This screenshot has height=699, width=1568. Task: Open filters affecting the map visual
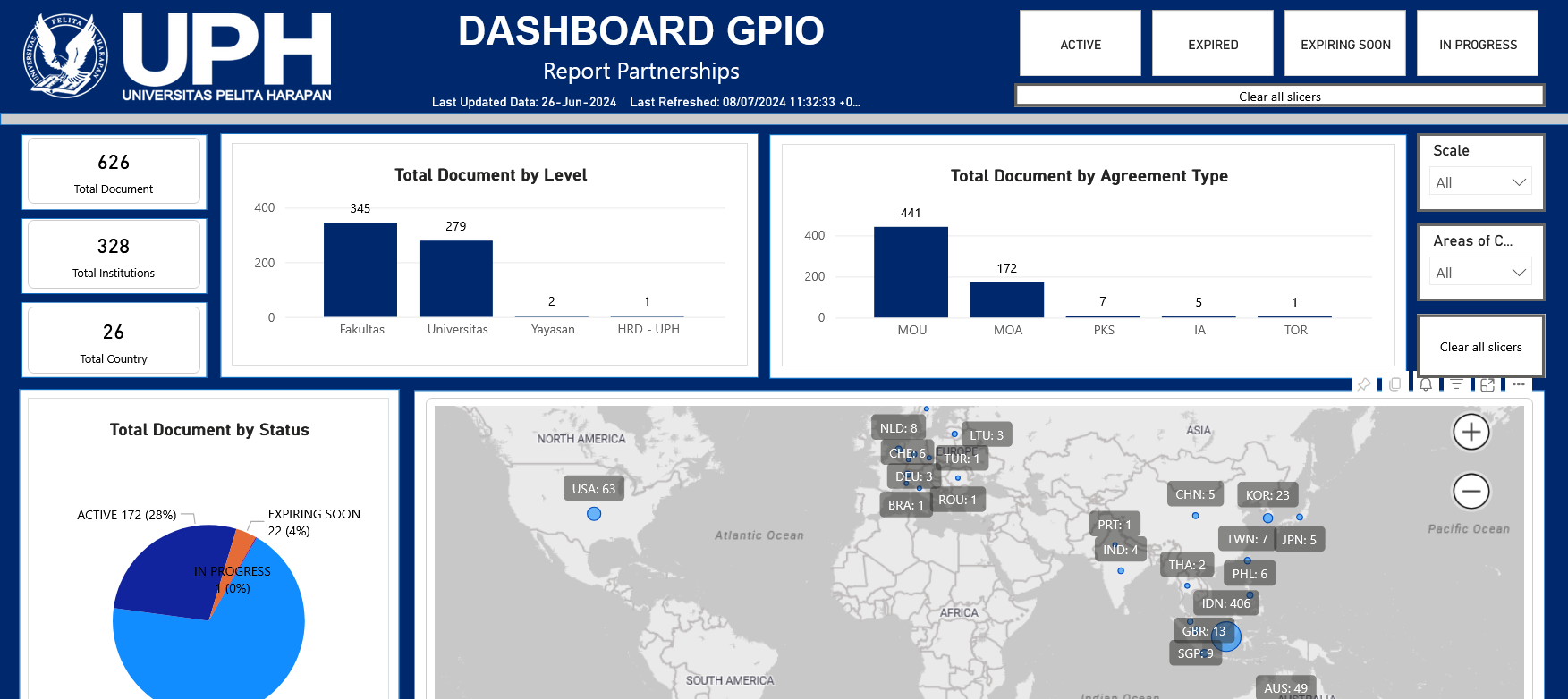1457,384
